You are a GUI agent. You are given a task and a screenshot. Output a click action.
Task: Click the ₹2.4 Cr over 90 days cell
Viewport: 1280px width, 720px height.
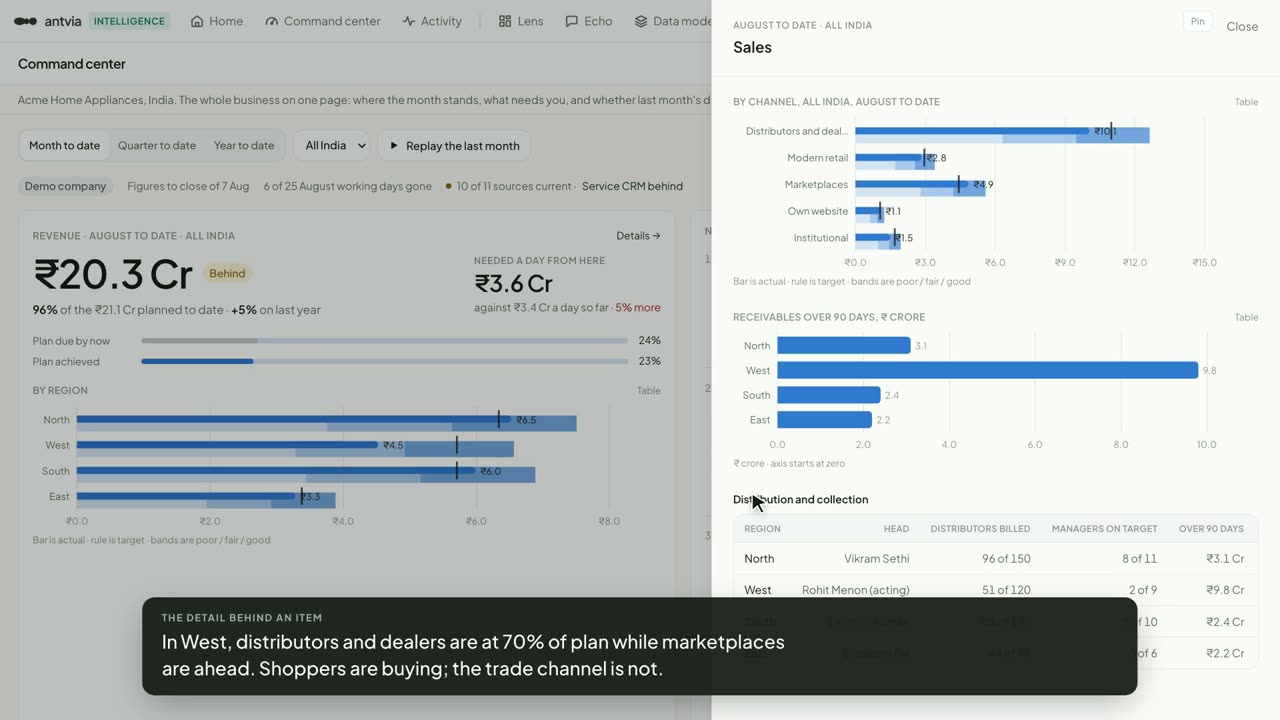click(x=1224, y=622)
